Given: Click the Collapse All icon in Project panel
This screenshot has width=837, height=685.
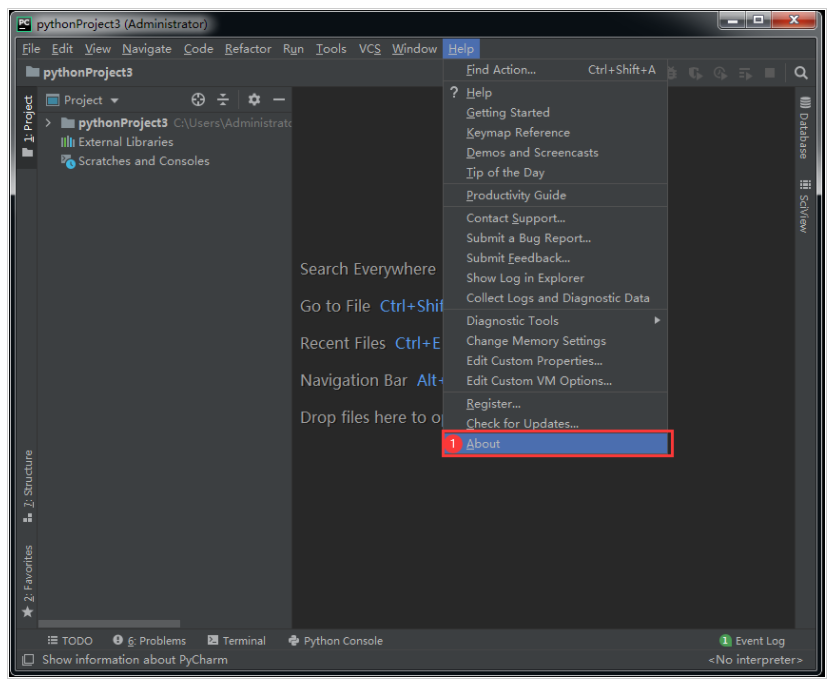Looking at the screenshot, I should tap(223, 100).
